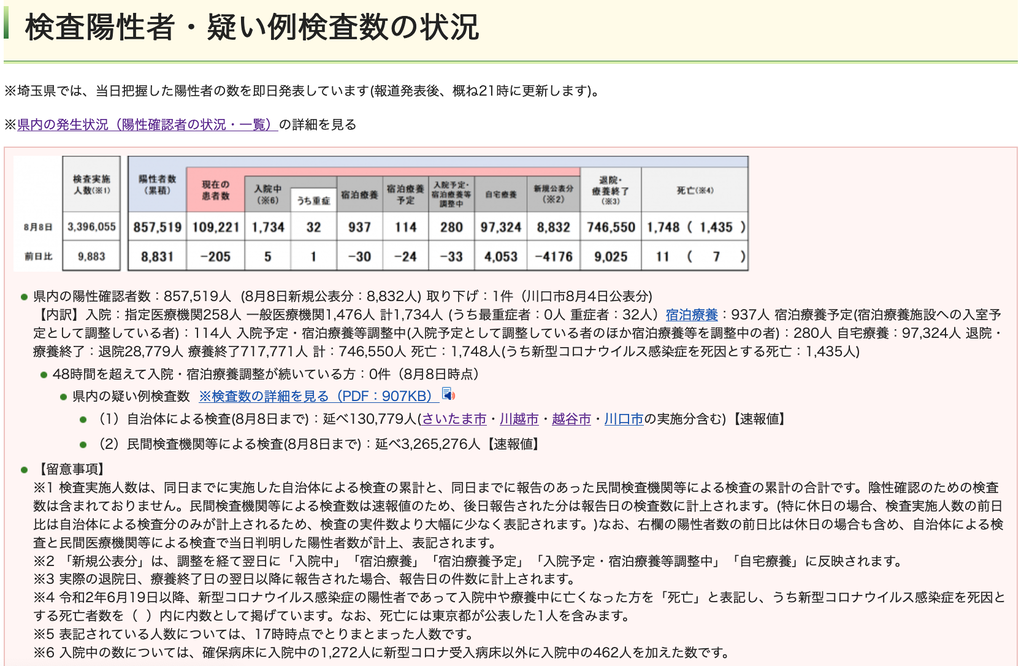Click the 280 table cell
This screenshot has width=1024, height=666.
click(451, 227)
